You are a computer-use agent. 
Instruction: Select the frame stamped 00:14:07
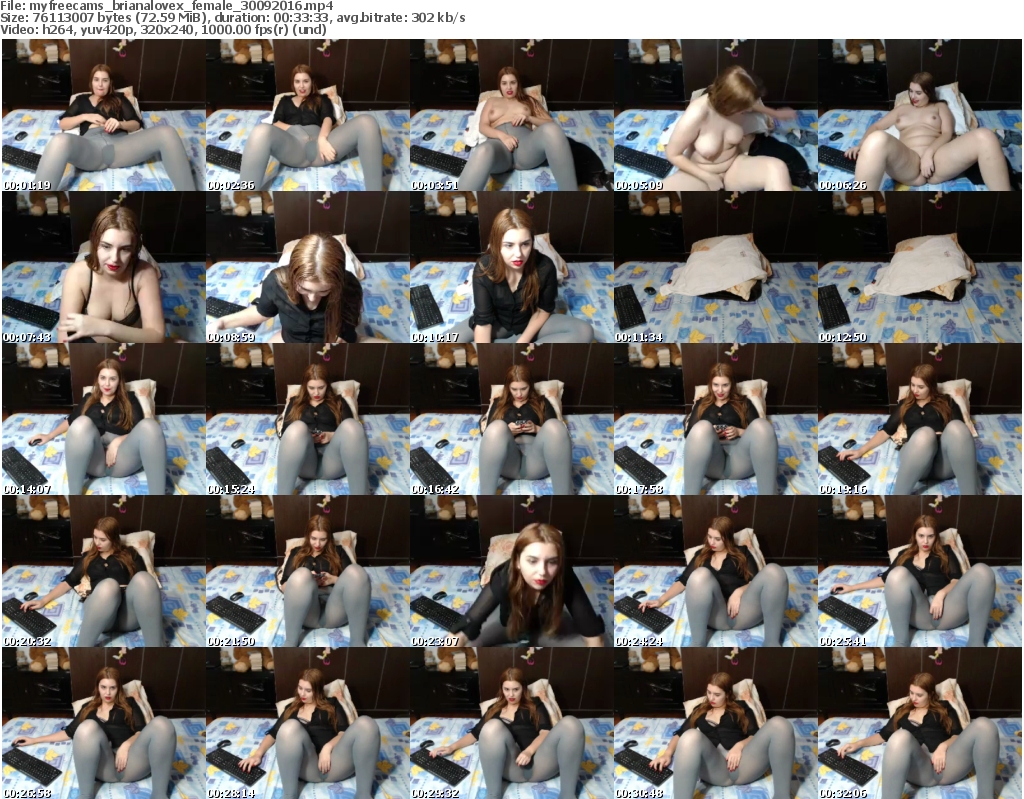[104, 419]
